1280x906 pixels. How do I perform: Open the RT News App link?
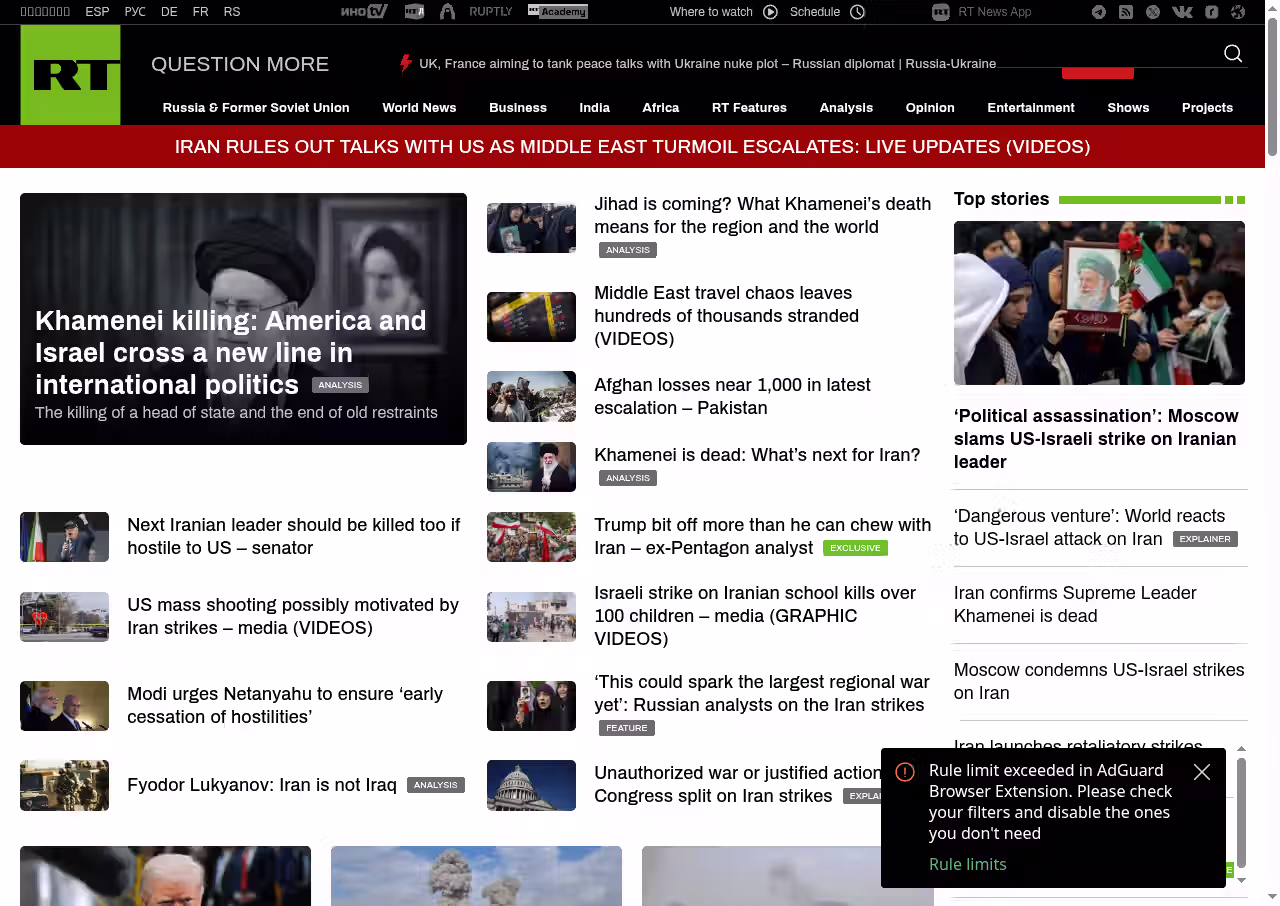pos(994,12)
